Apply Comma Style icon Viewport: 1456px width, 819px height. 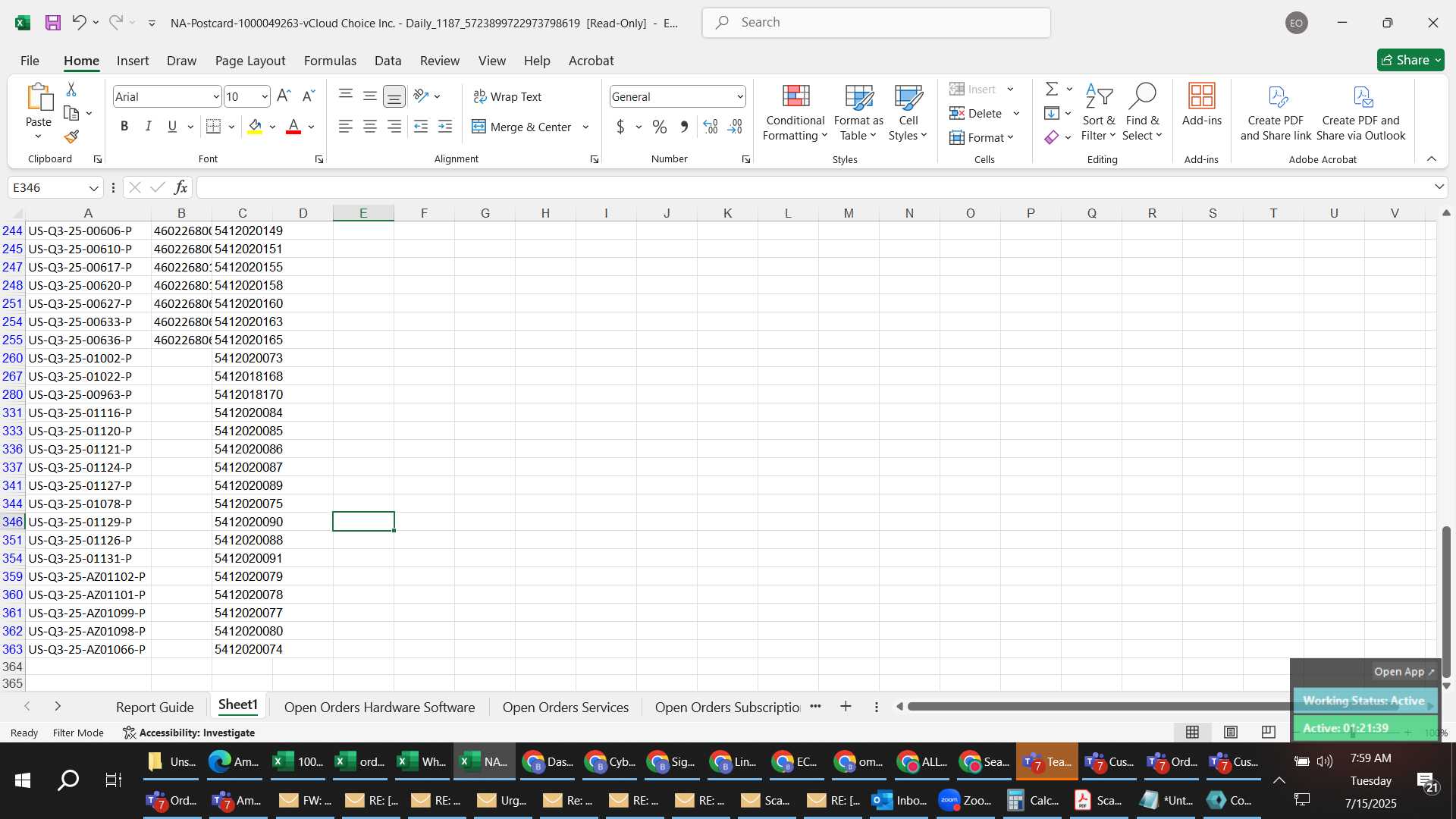click(684, 127)
